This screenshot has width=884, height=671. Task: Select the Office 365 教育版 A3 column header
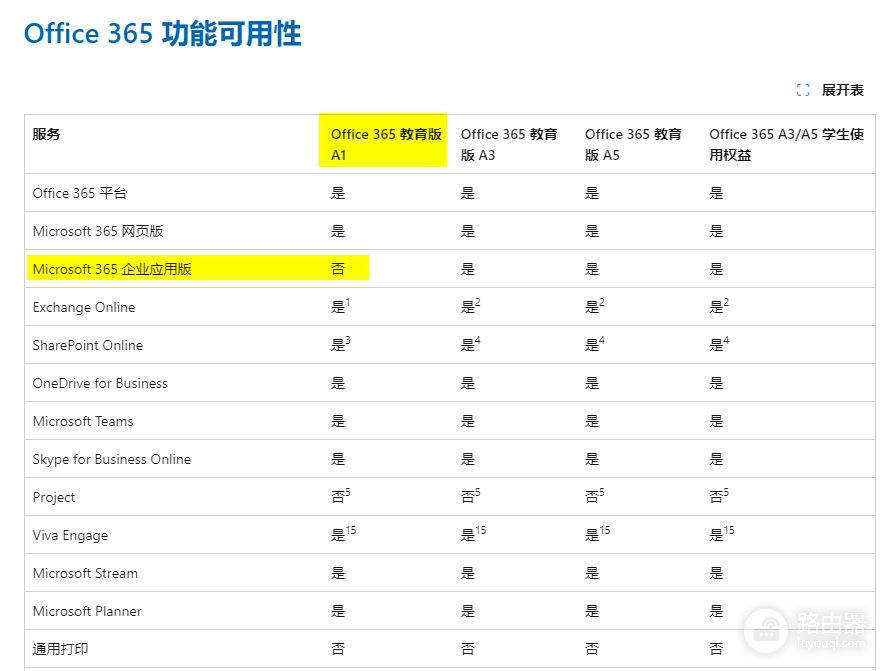(x=509, y=144)
